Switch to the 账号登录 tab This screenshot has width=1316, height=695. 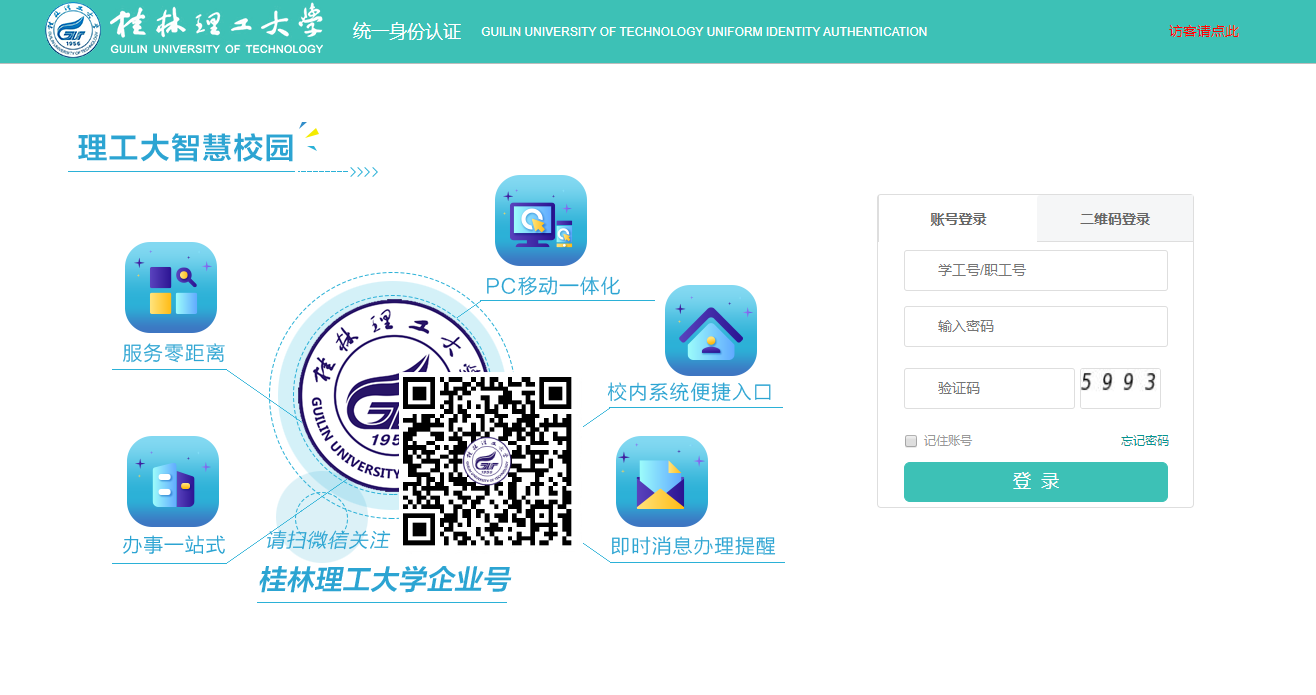coord(958,219)
